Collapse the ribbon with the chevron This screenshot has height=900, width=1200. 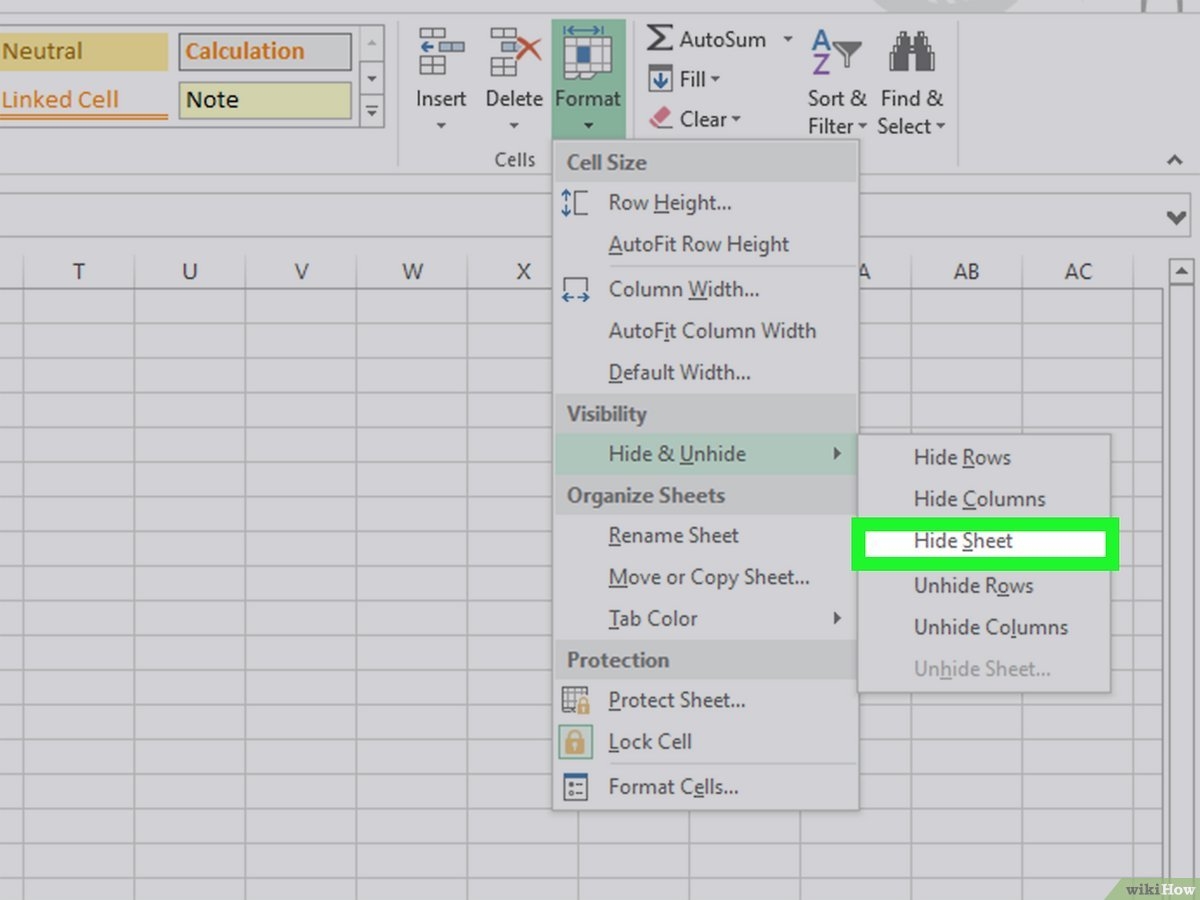coord(1176,160)
